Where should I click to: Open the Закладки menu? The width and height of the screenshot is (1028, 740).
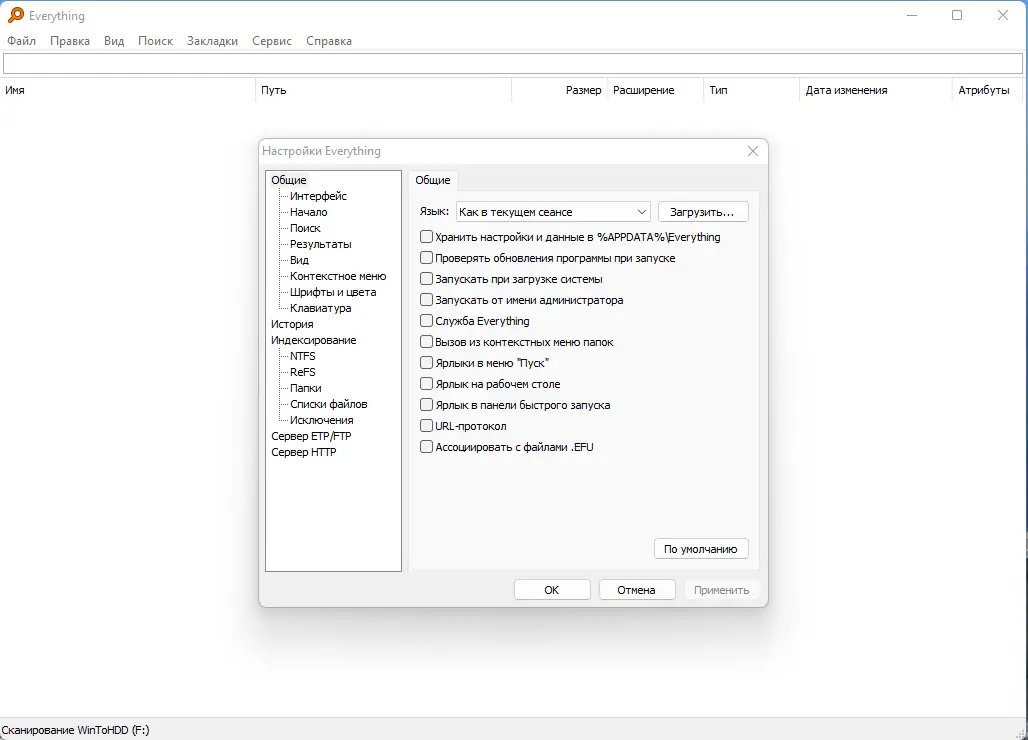212,41
